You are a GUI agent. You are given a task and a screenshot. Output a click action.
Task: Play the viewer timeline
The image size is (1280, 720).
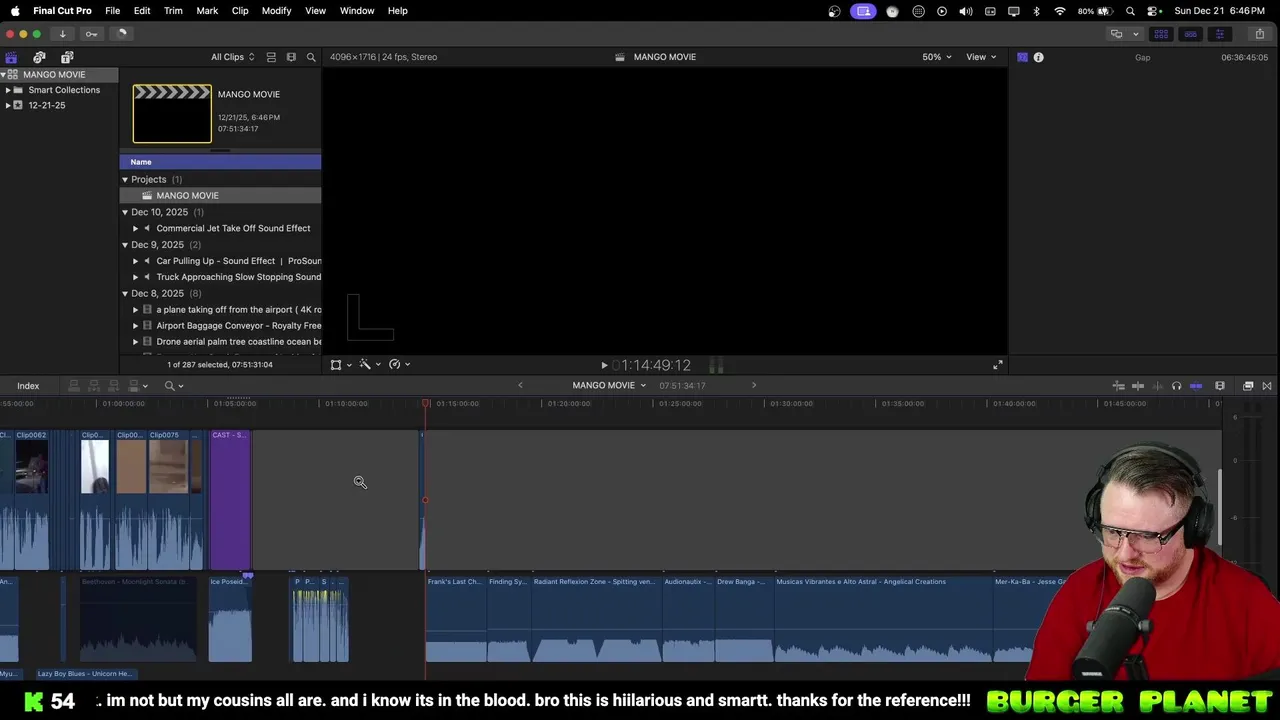pyautogui.click(x=604, y=366)
